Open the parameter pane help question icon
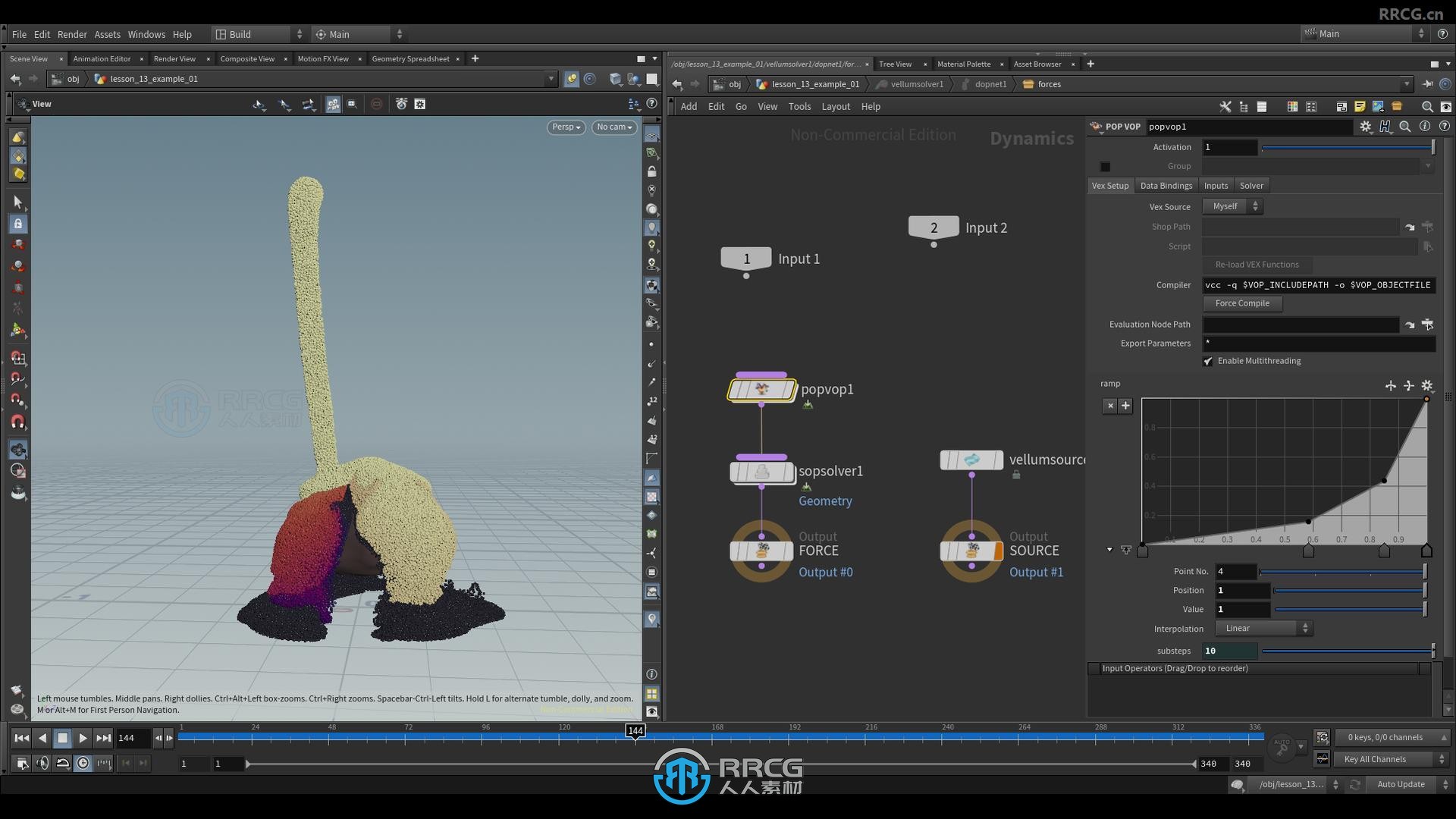This screenshot has height=819, width=1456. 1445,127
